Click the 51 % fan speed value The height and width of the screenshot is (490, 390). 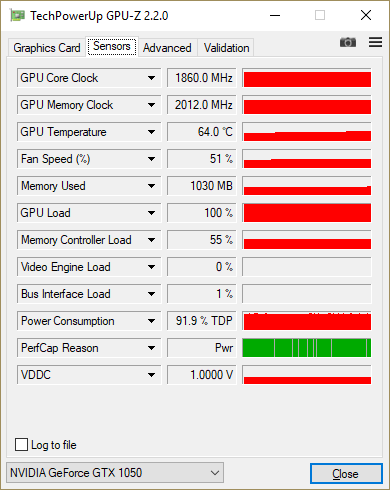[202, 159]
